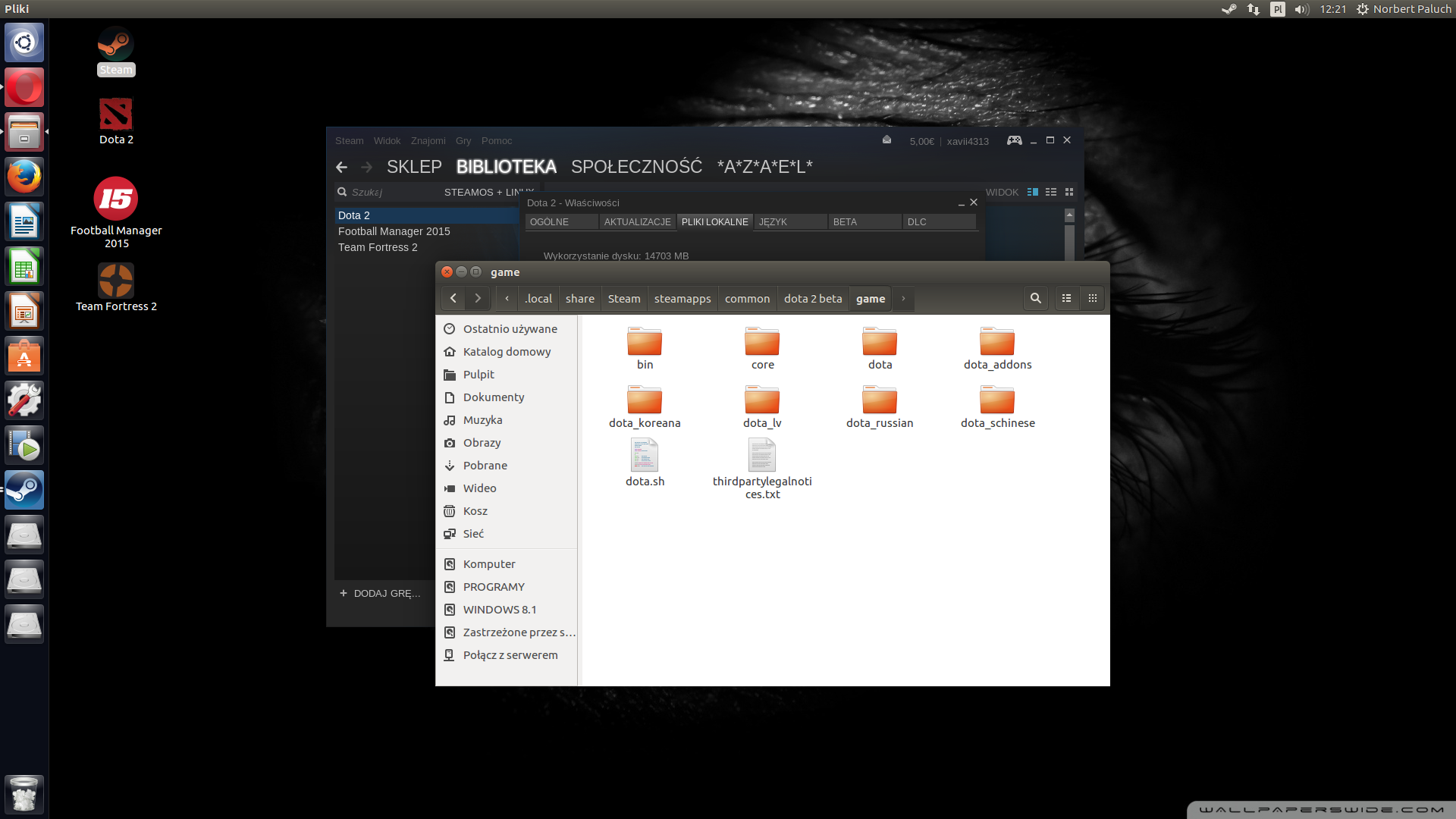The height and width of the screenshot is (819, 1456).
Task: Open the SPOŁECZNOŚĆ section in Steam
Action: pos(636,167)
